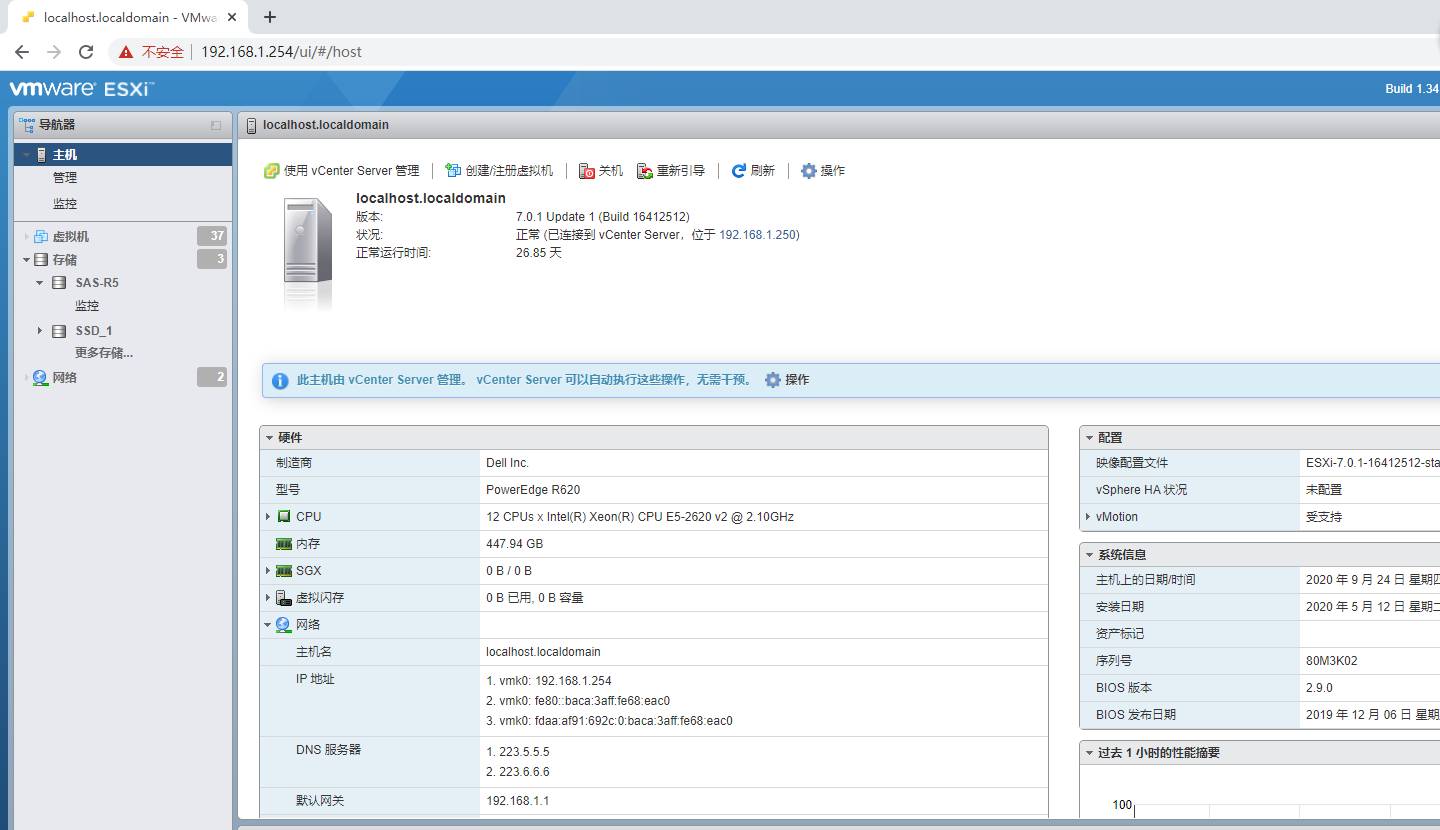
Task: Click the browser address bar
Action: [700, 52]
